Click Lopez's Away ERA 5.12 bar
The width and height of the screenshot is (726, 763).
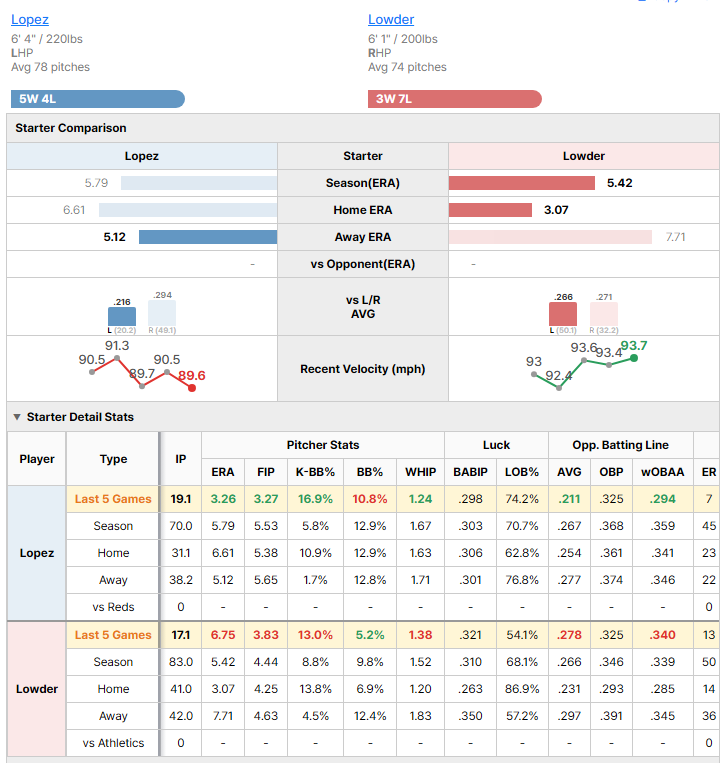(x=208, y=237)
